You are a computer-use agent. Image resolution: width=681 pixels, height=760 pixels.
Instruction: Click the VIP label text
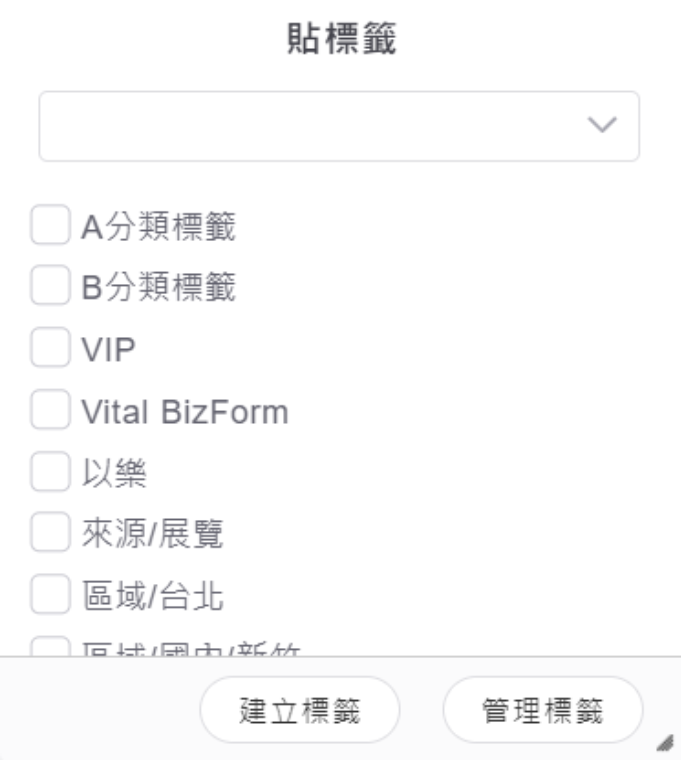tap(109, 350)
